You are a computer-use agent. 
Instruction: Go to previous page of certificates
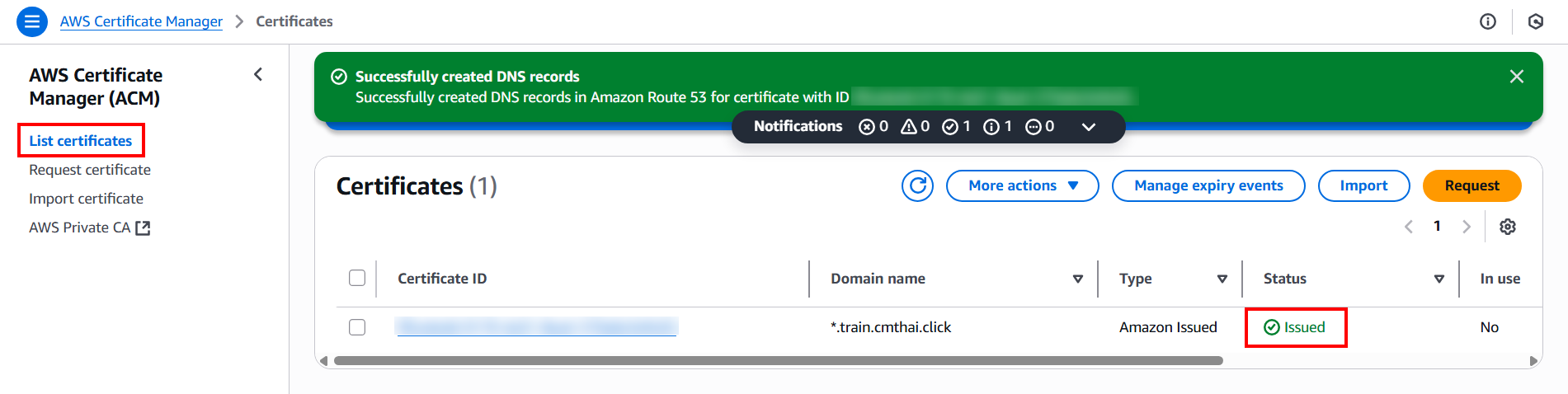[1409, 227]
